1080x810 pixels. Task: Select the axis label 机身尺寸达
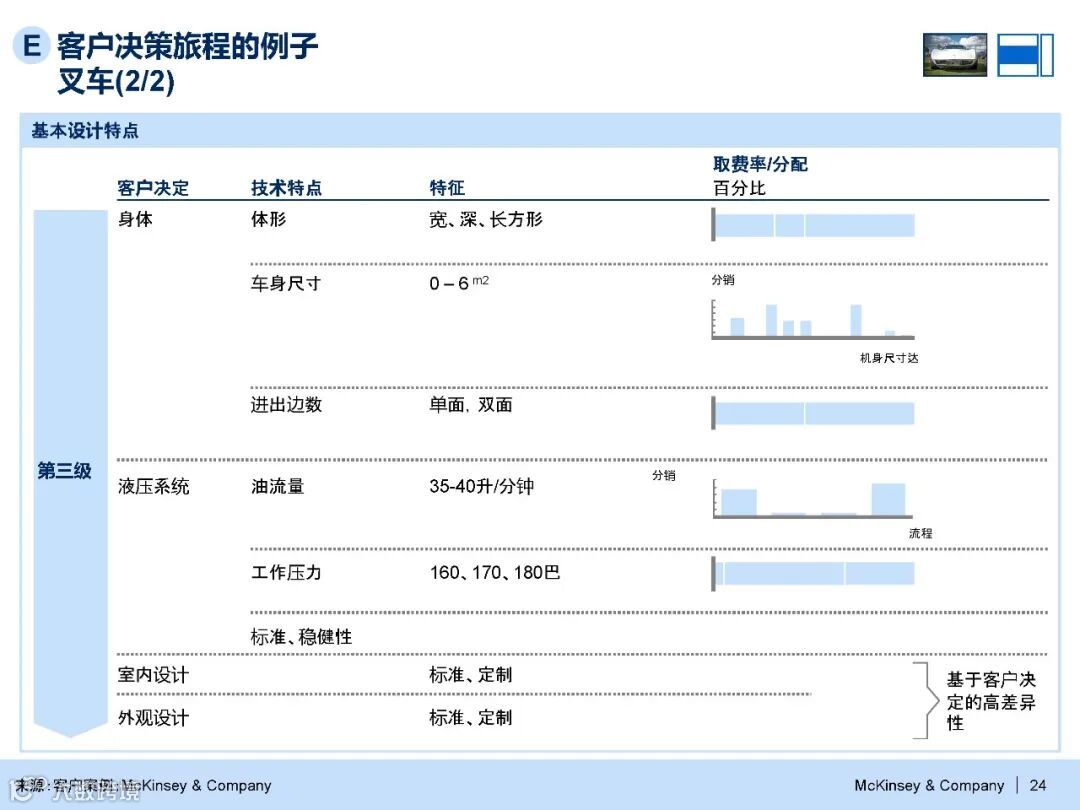pos(889,357)
